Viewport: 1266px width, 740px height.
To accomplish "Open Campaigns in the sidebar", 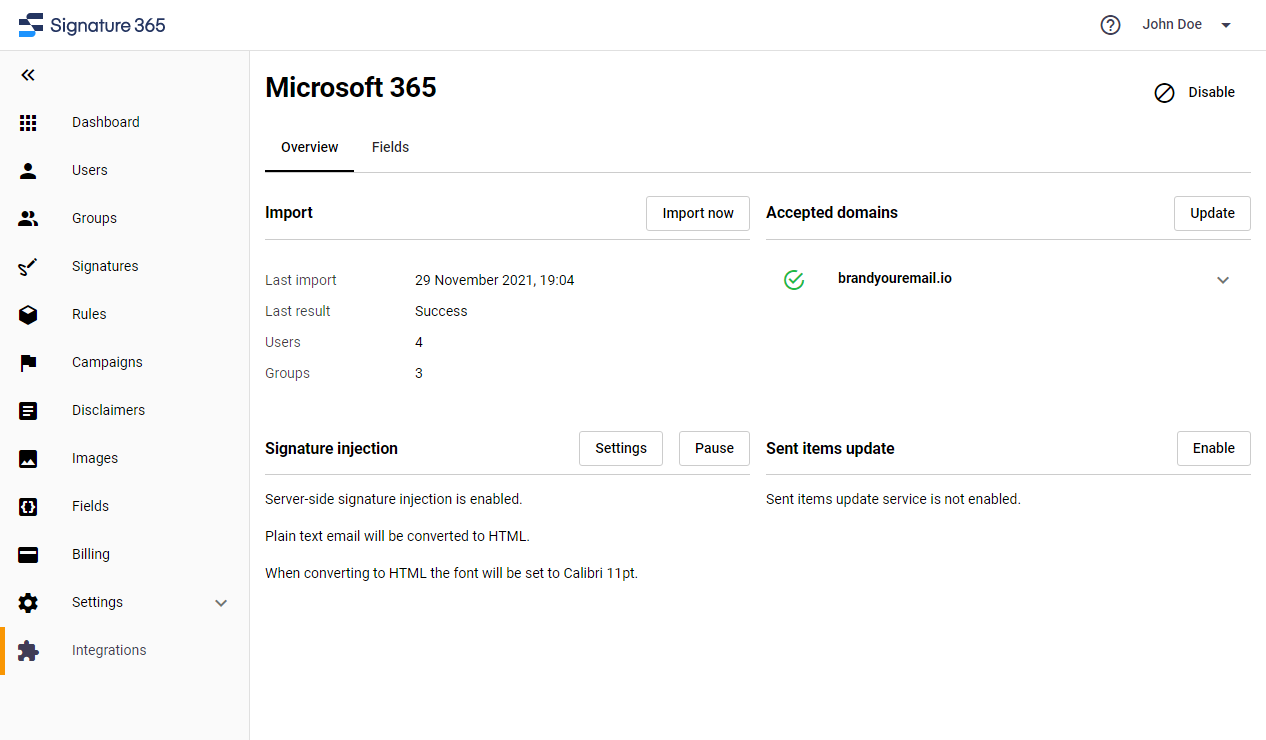I will (x=107, y=362).
